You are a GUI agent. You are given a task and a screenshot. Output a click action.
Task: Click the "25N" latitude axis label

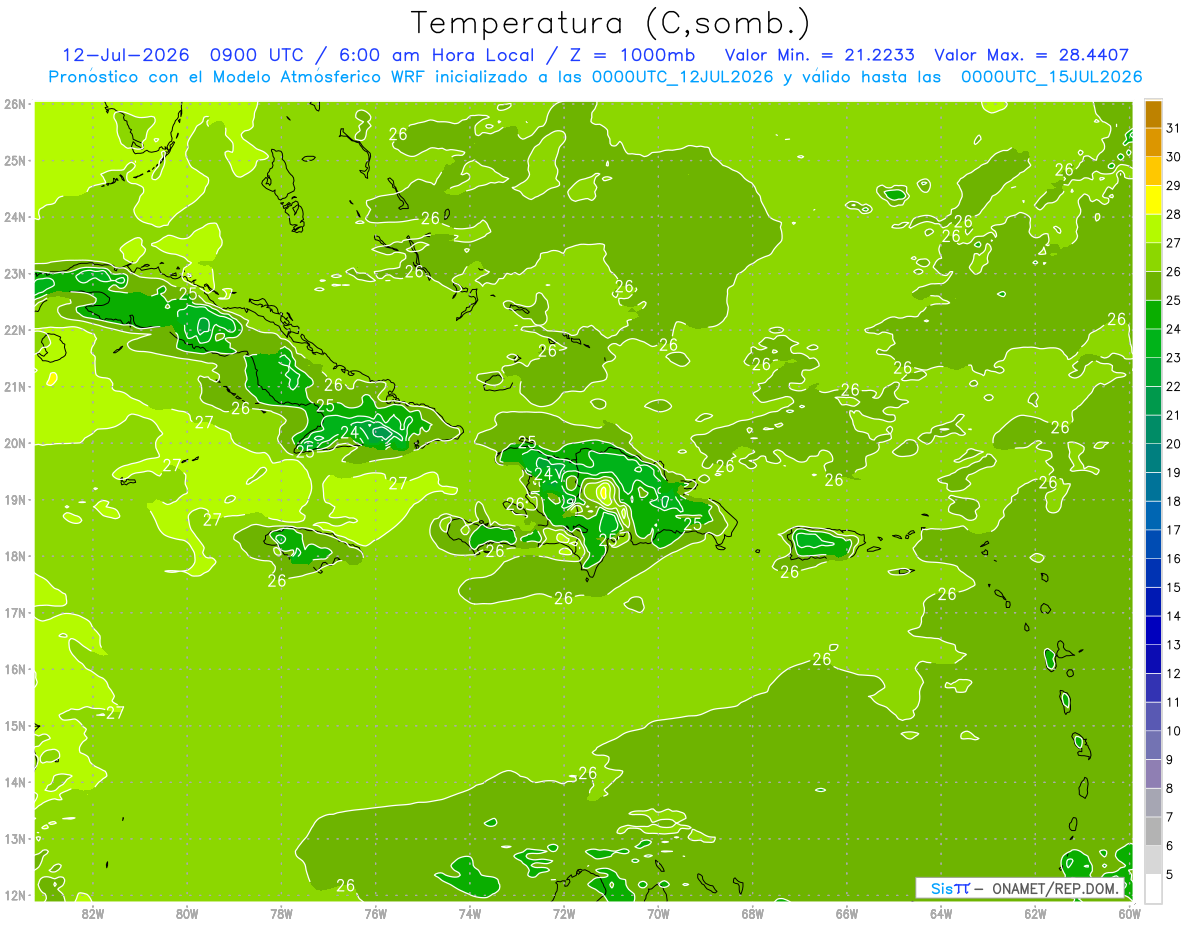coord(15,160)
